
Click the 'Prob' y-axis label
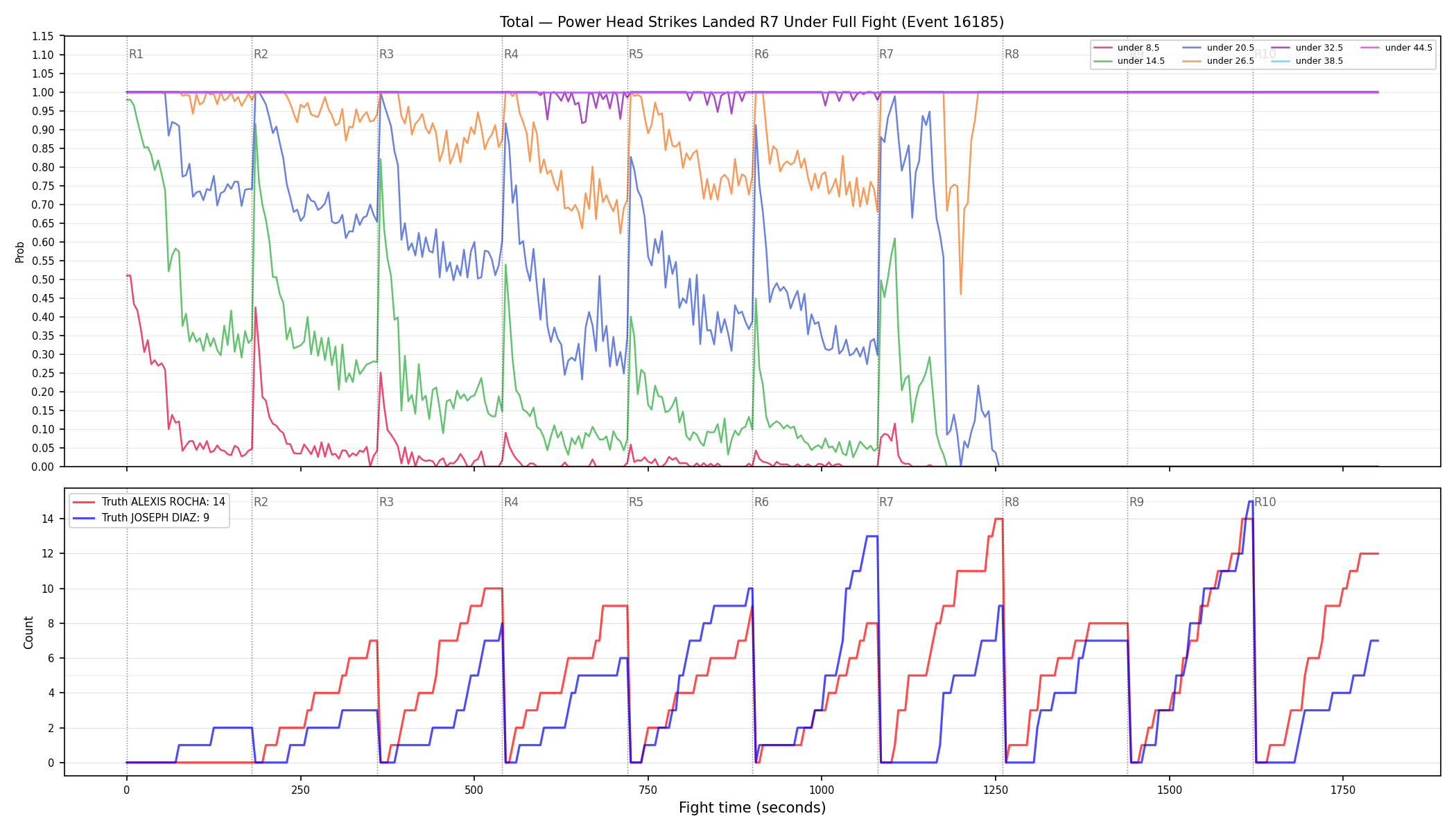[20, 252]
